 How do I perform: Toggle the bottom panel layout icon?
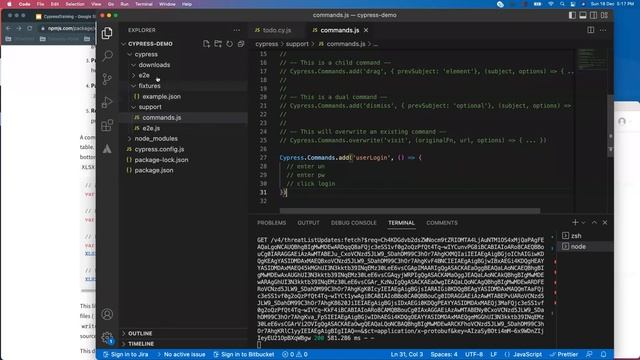(x=583, y=15)
